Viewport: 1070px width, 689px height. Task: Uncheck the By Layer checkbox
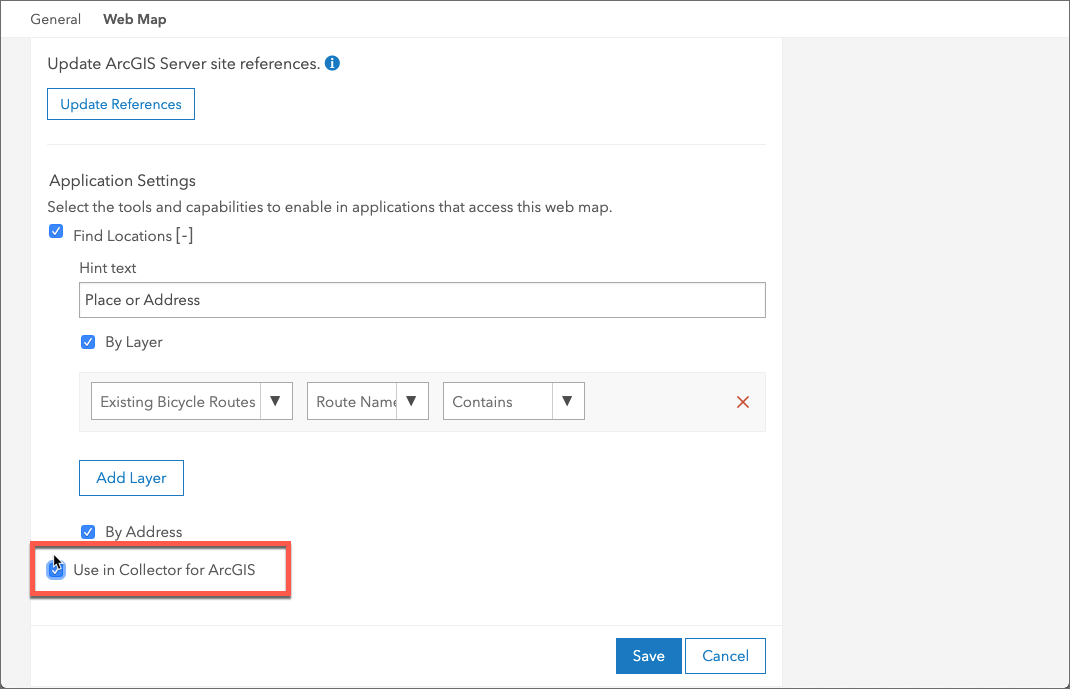point(88,342)
